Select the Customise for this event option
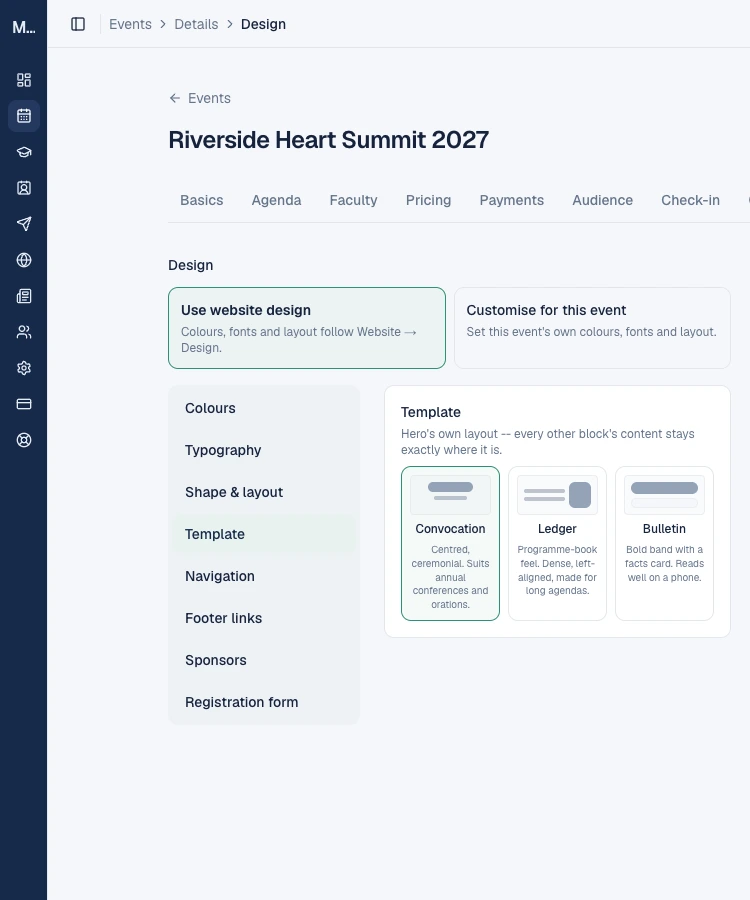 coord(592,328)
